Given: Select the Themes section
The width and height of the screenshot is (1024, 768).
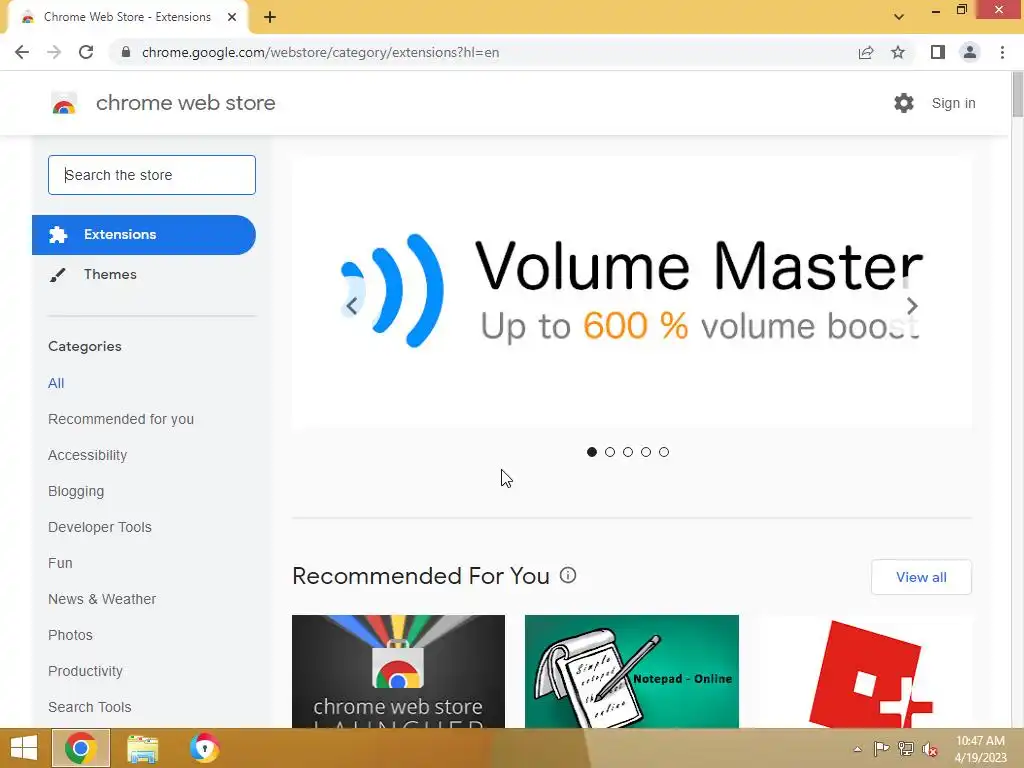Looking at the screenshot, I should pyautogui.click(x=110, y=274).
